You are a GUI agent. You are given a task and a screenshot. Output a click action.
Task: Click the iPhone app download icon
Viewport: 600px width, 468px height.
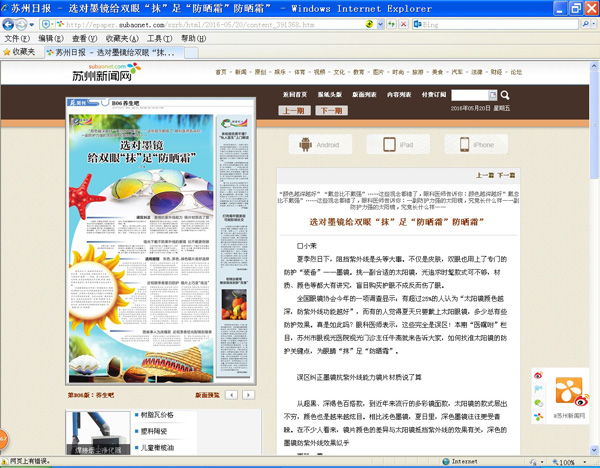coord(476,145)
